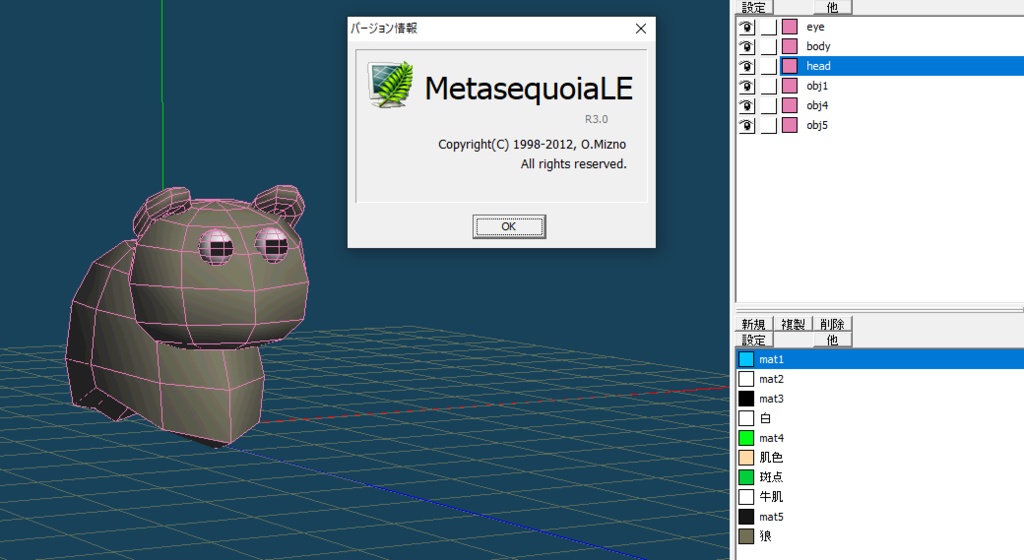
Task: Create new material with 新規
Action: [754, 324]
